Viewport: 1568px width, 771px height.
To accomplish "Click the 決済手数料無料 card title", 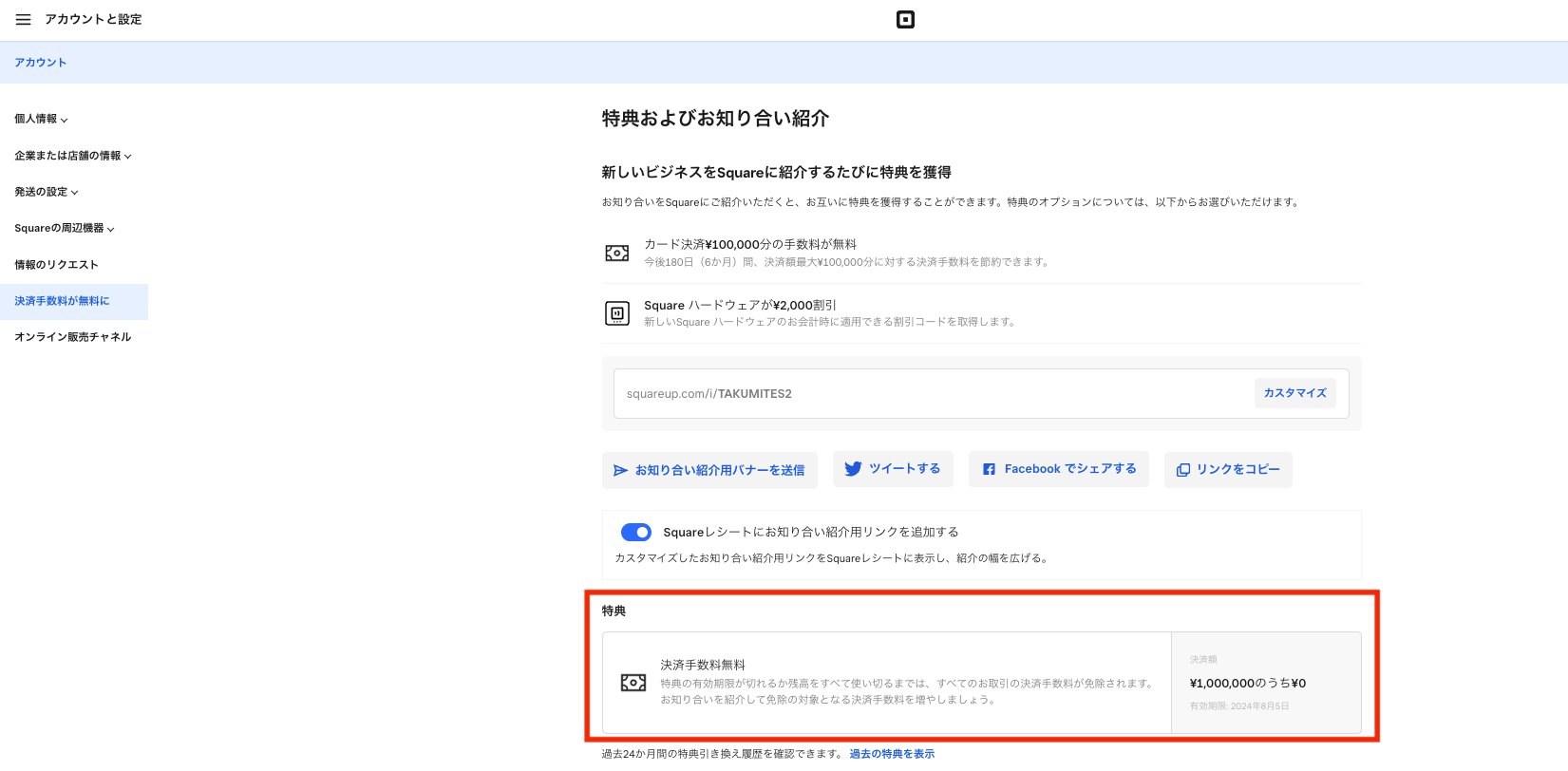I will point(703,665).
